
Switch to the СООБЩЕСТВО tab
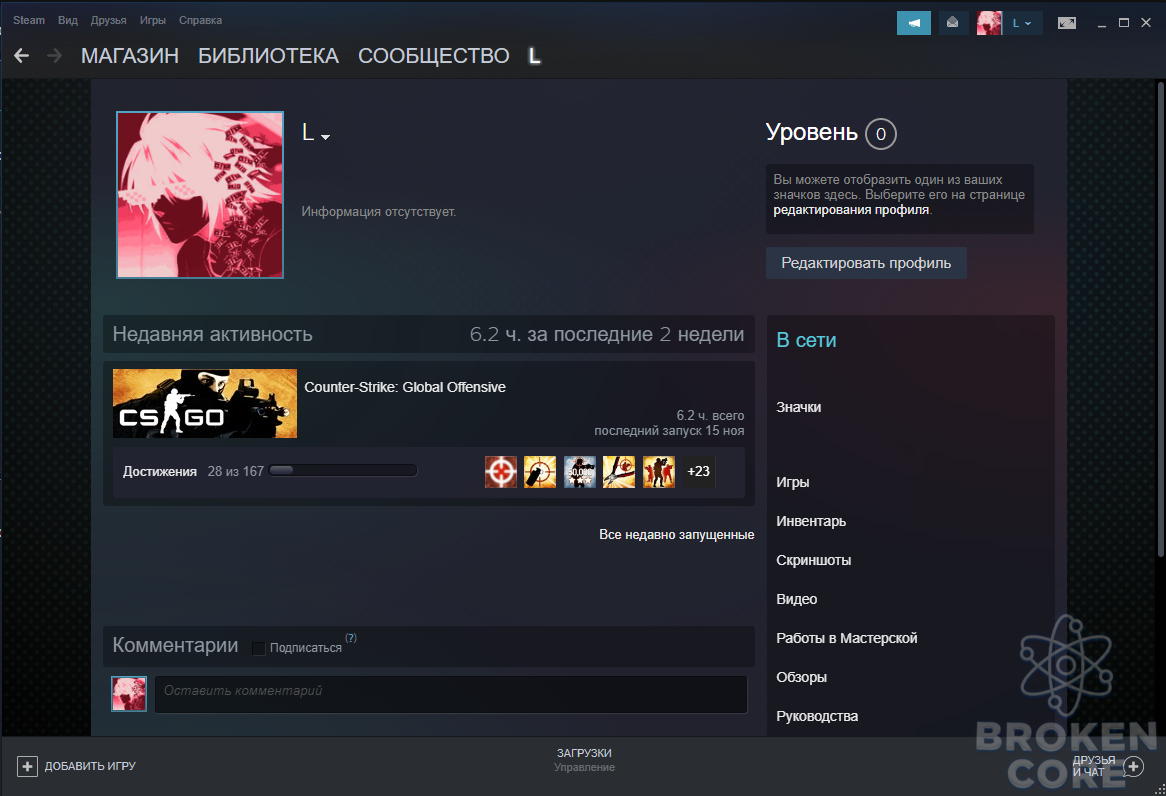(x=434, y=56)
